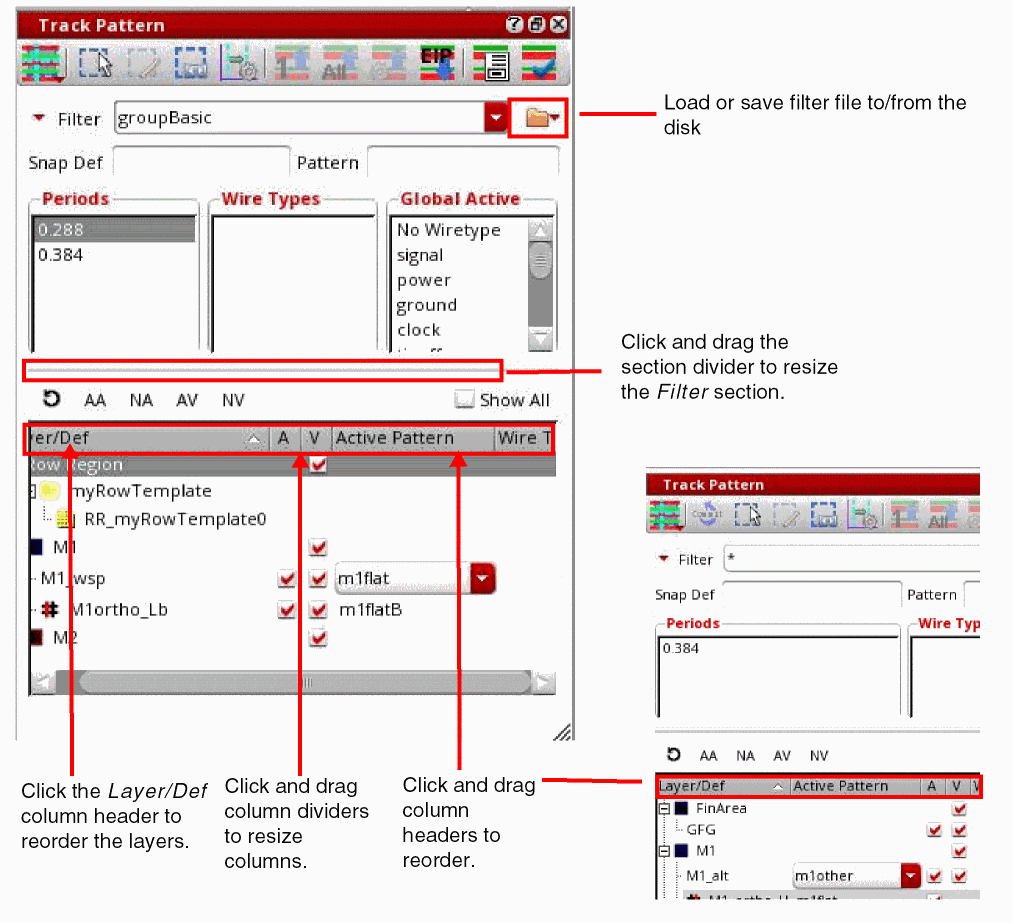Toggle the A checkbox for M1_alt in second window

[934, 876]
